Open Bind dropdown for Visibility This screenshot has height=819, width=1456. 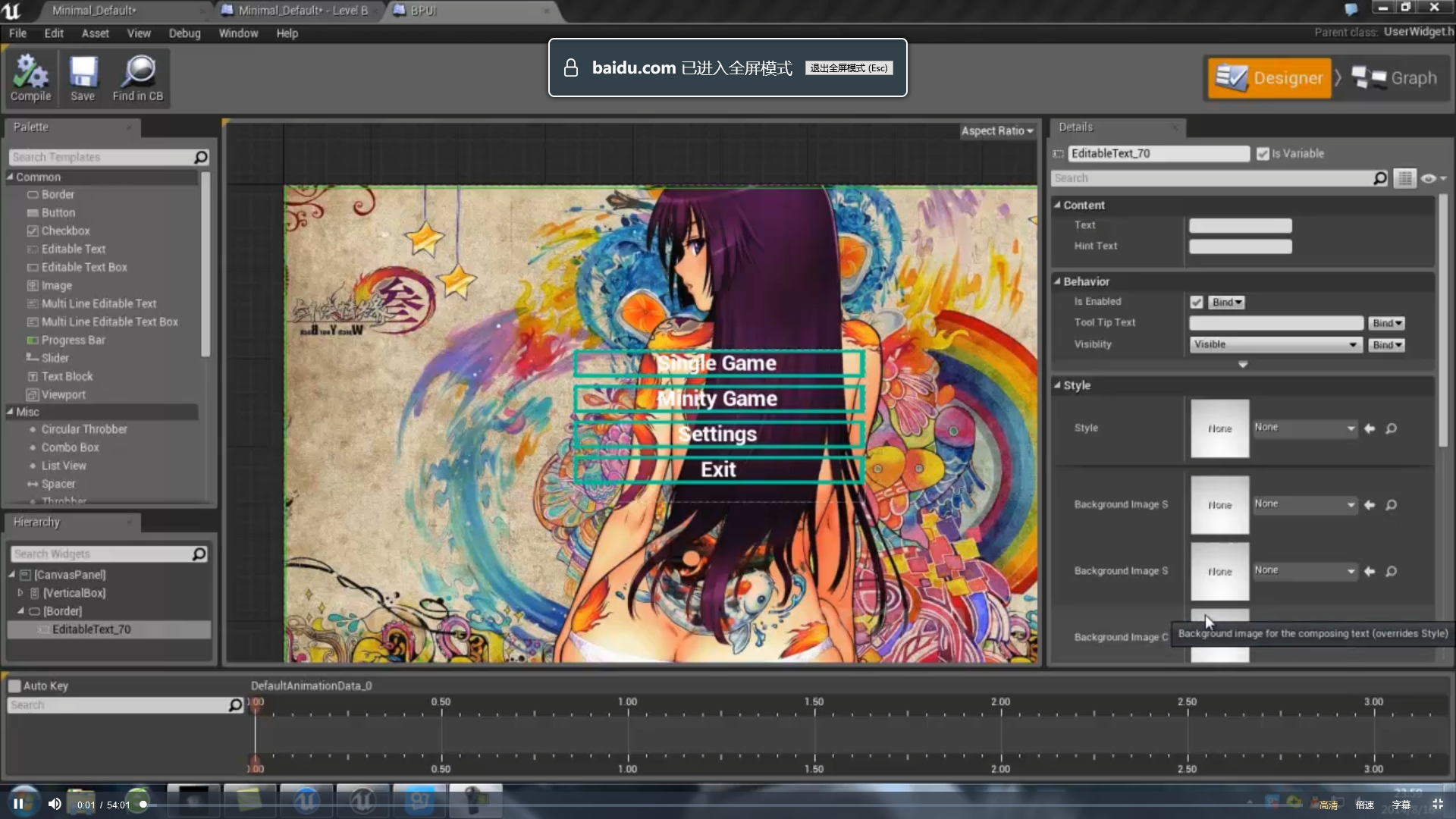pos(1388,345)
